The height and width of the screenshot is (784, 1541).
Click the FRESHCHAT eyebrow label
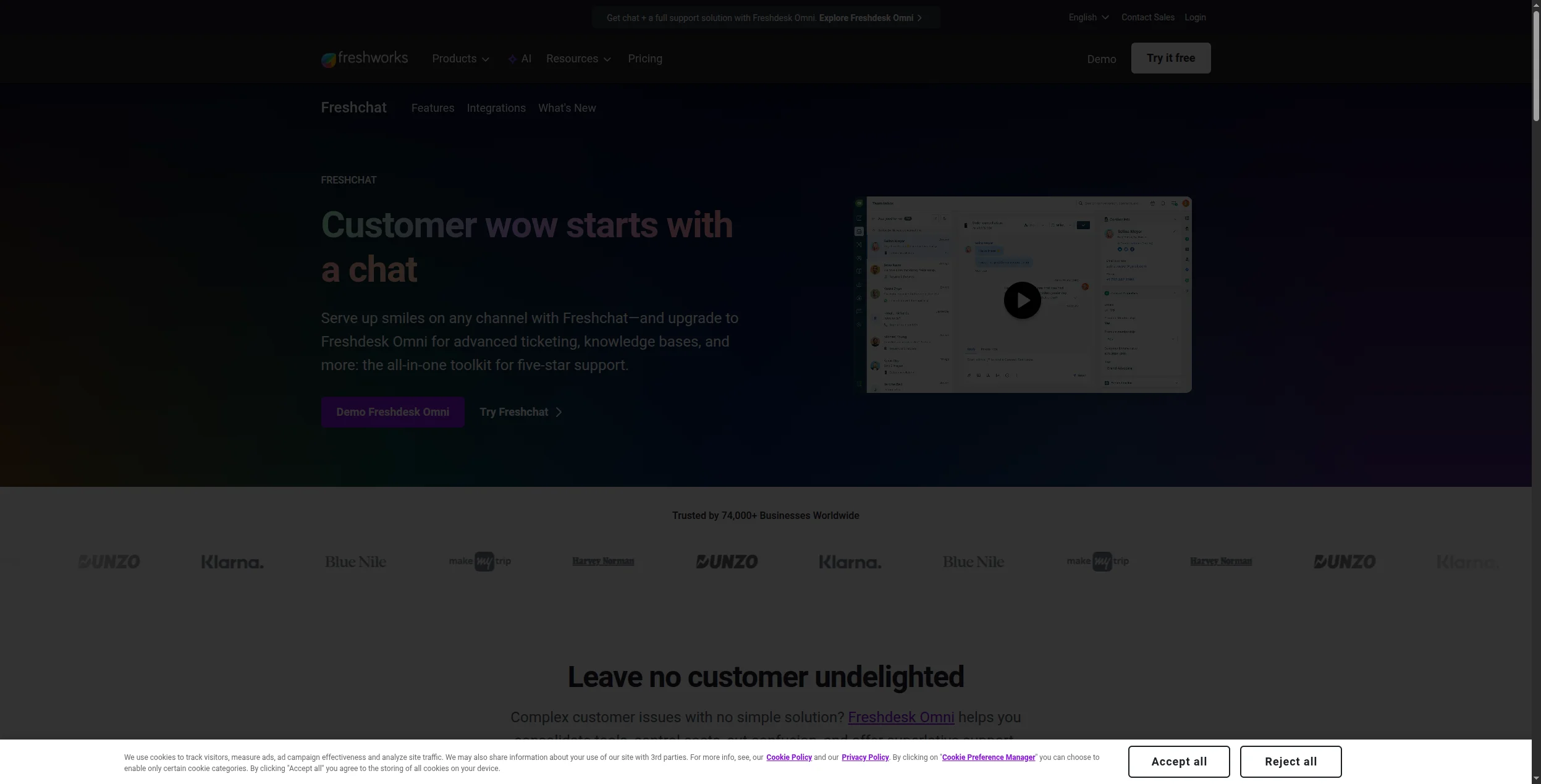348,180
